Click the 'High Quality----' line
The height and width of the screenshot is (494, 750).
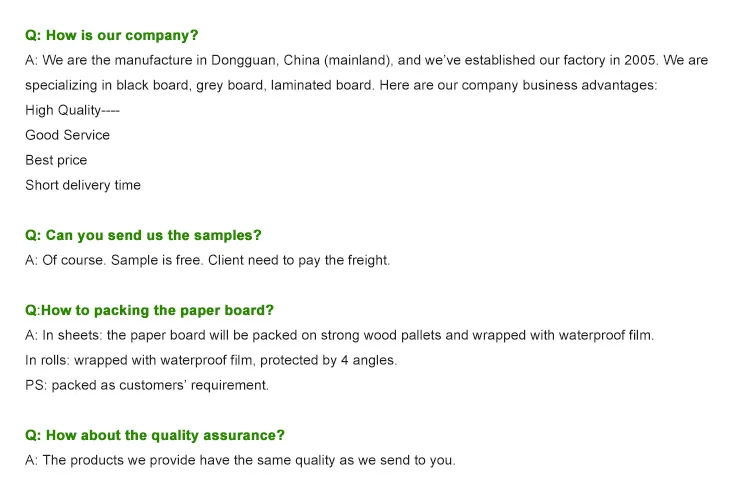[x=72, y=110]
